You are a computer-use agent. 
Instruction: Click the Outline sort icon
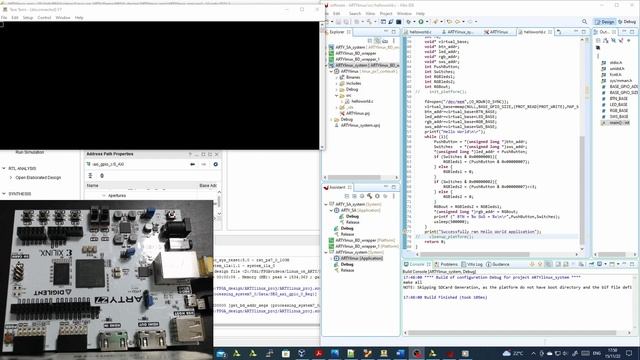pyautogui.click(x=606, y=41)
